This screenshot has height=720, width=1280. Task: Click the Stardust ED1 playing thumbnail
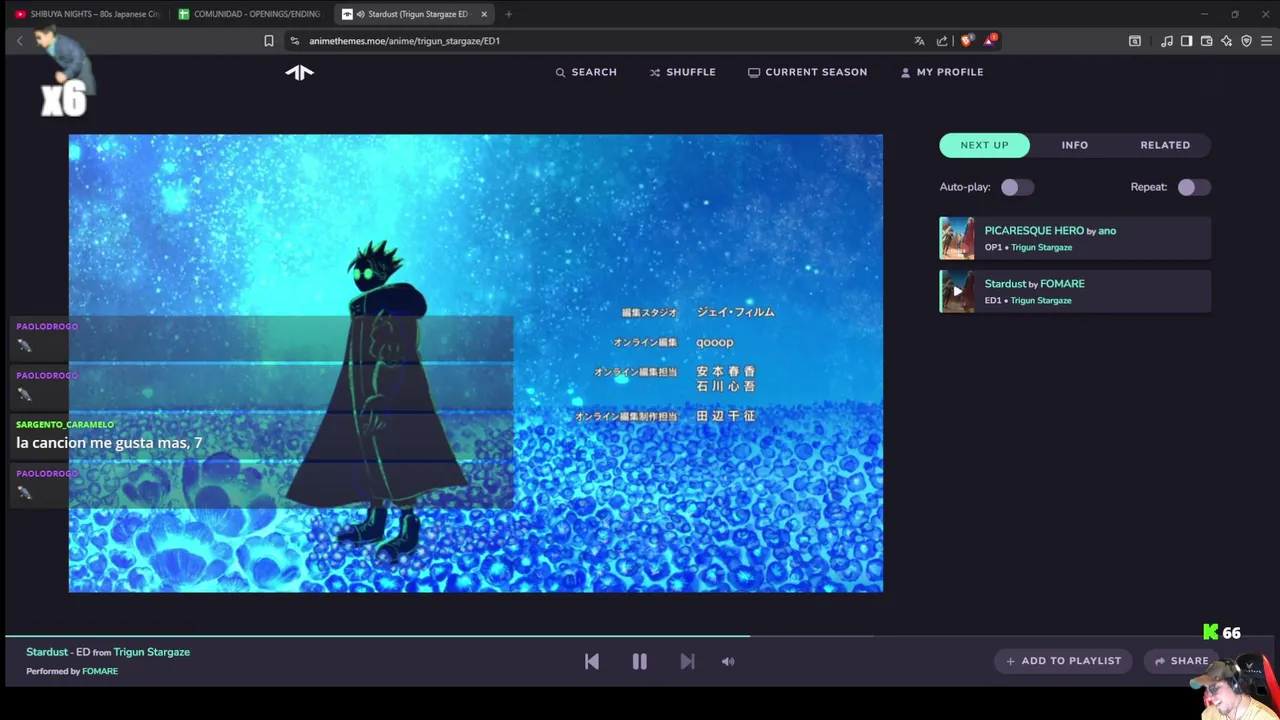[957, 292]
